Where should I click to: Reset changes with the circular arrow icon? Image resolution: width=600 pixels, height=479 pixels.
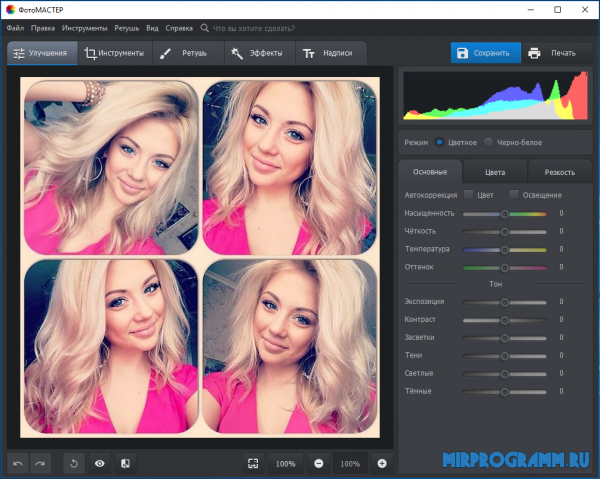tap(73, 464)
